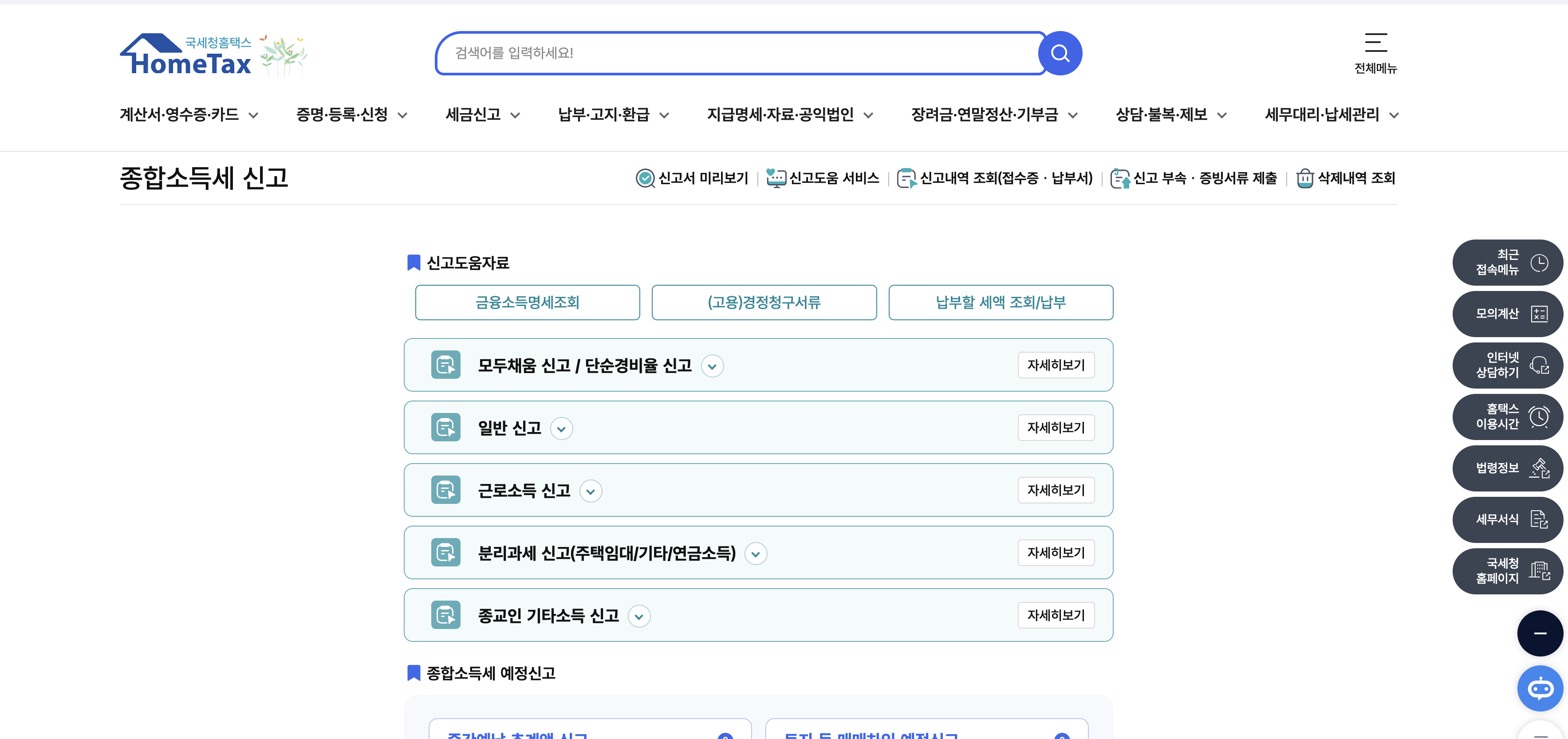Open 계산서·영수증·카드 menu
1568x739 pixels.
coord(189,114)
